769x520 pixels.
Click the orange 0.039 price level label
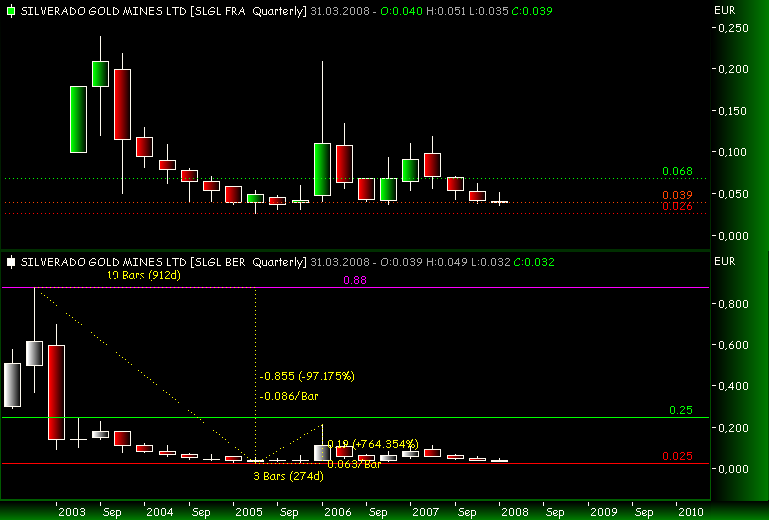pos(677,195)
